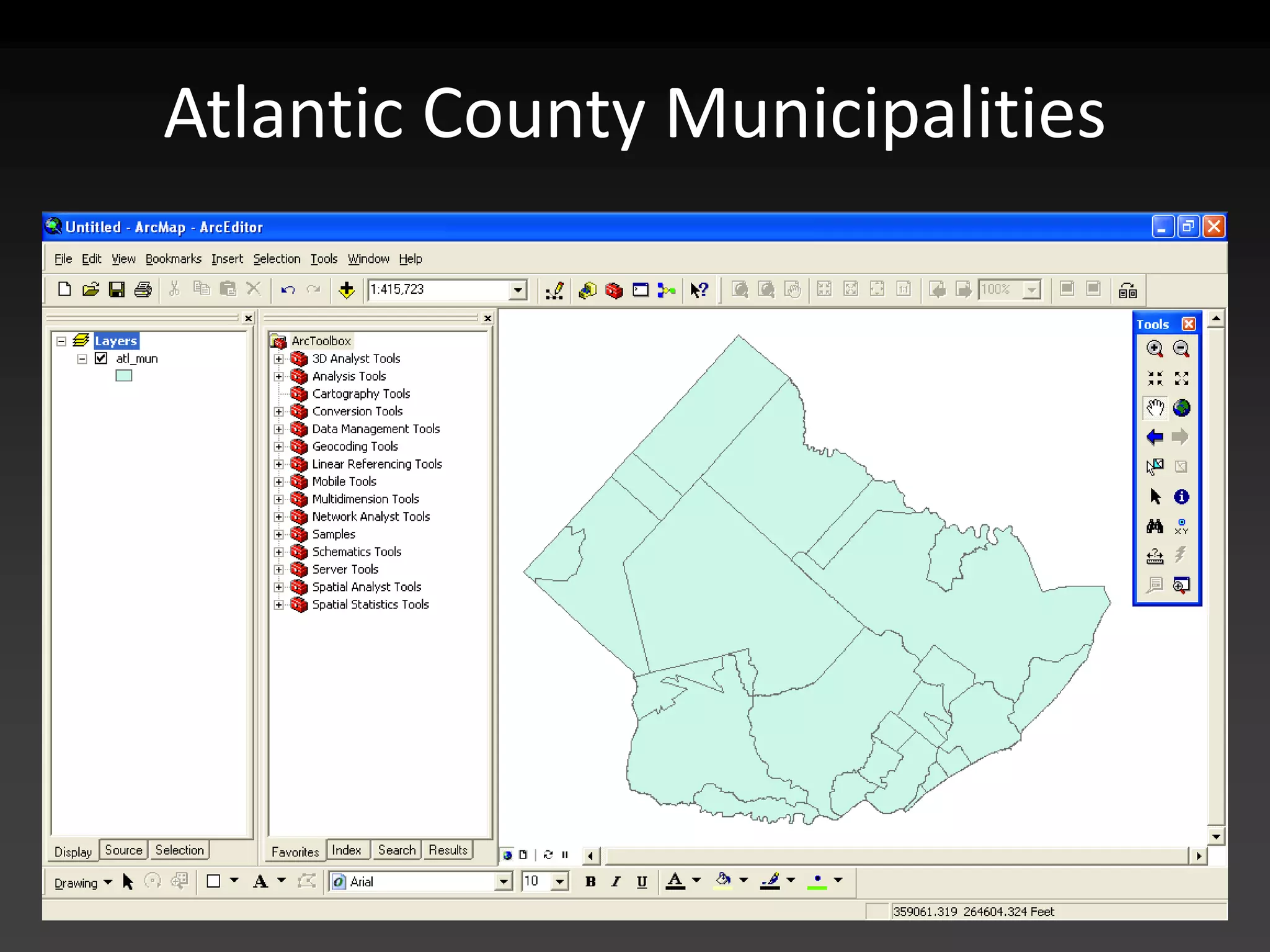Open the Results tab
Image resolution: width=1270 pixels, height=952 pixels.
click(448, 850)
